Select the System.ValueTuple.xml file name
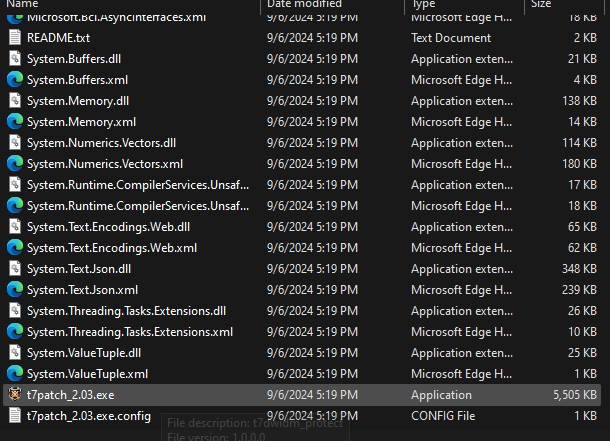The image size is (610, 441). pos(88,373)
